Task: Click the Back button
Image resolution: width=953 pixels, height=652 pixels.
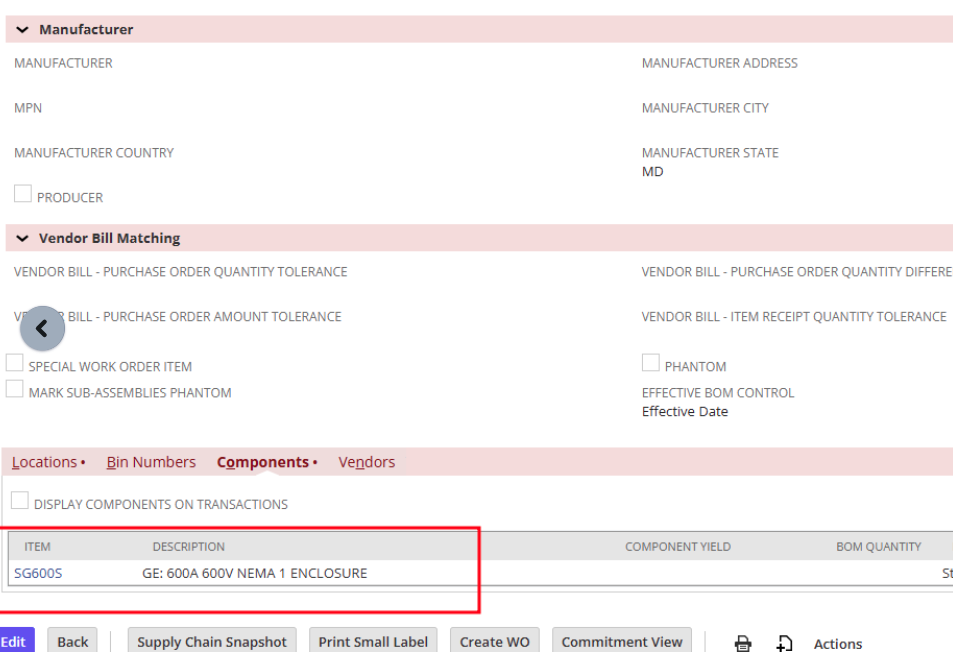Action: (x=72, y=642)
